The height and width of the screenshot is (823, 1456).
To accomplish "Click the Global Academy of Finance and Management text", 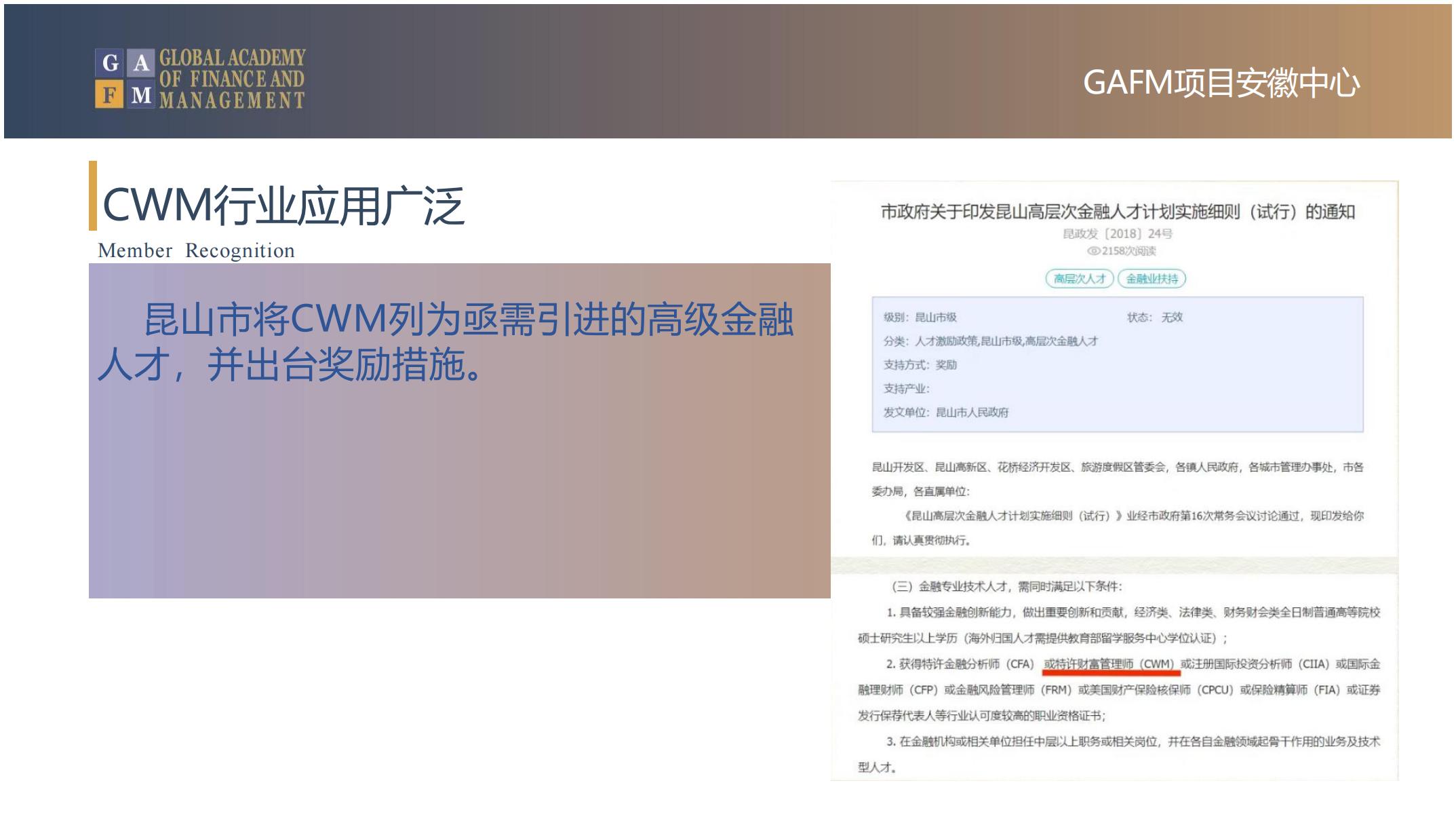I will [232, 79].
